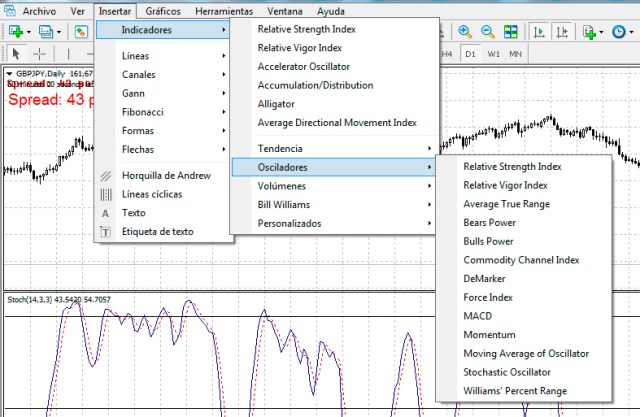640x417 pixels.
Task: Insert Horquilla de Andrew object
Action: click(165, 175)
